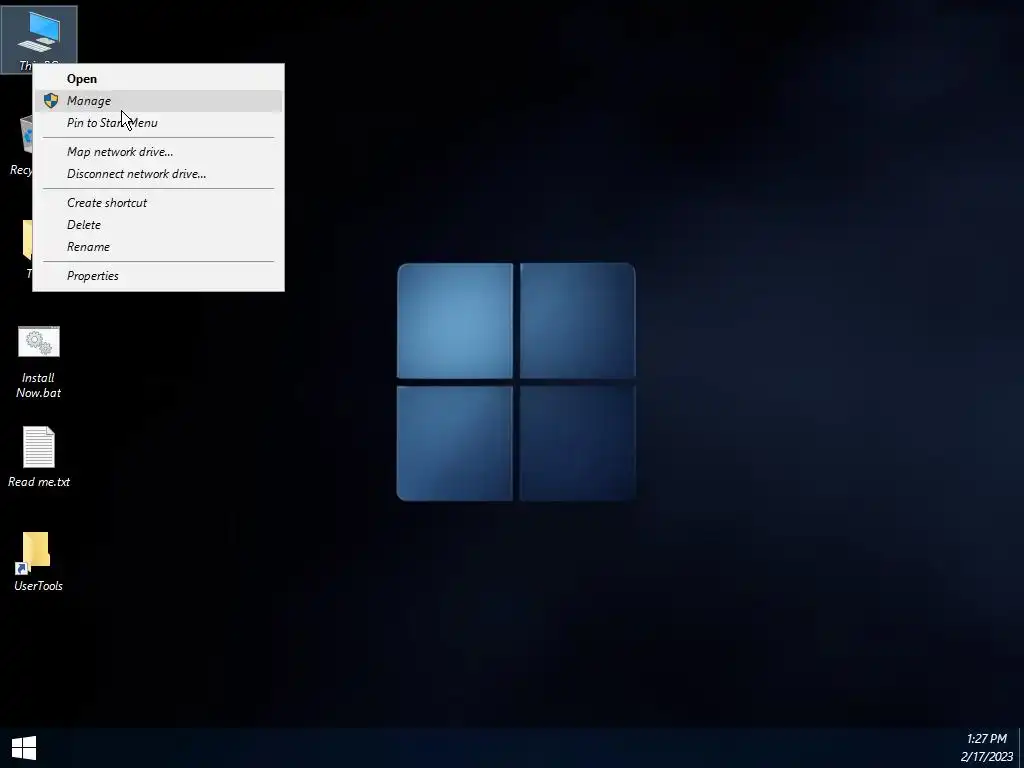
Task: Select Create shortcut menu entry
Action: pyautogui.click(x=158, y=202)
